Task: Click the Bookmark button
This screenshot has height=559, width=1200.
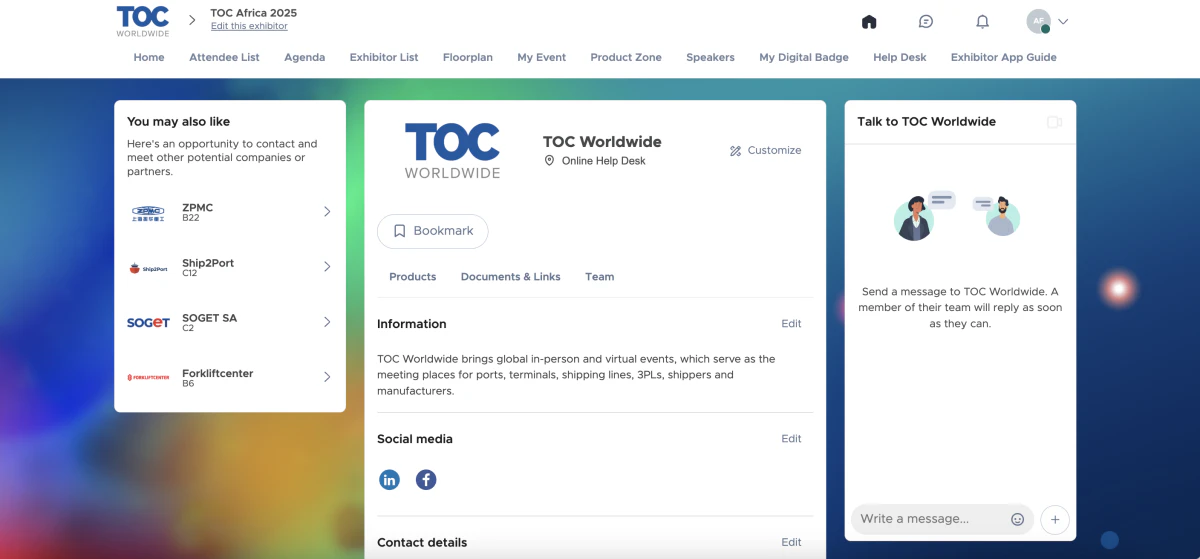Action: click(433, 231)
